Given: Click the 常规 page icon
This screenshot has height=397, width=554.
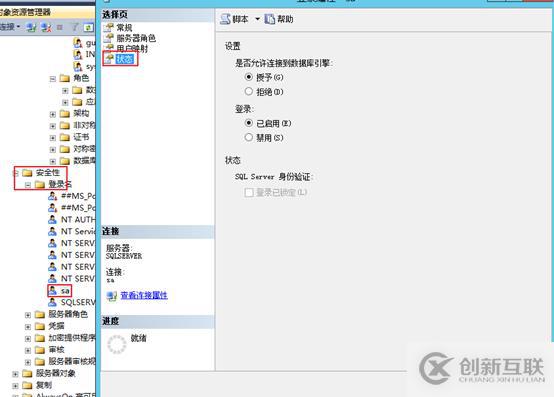Looking at the screenshot, I should click(109, 27).
